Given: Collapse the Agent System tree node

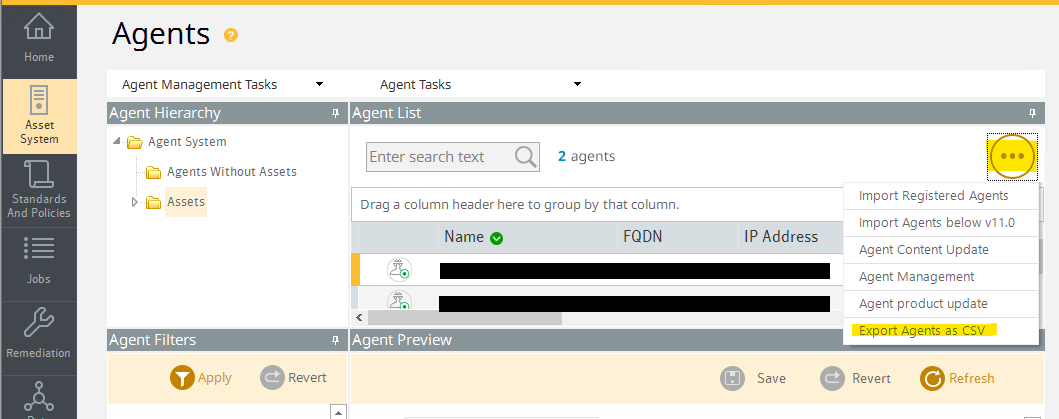Looking at the screenshot, I should (x=119, y=141).
